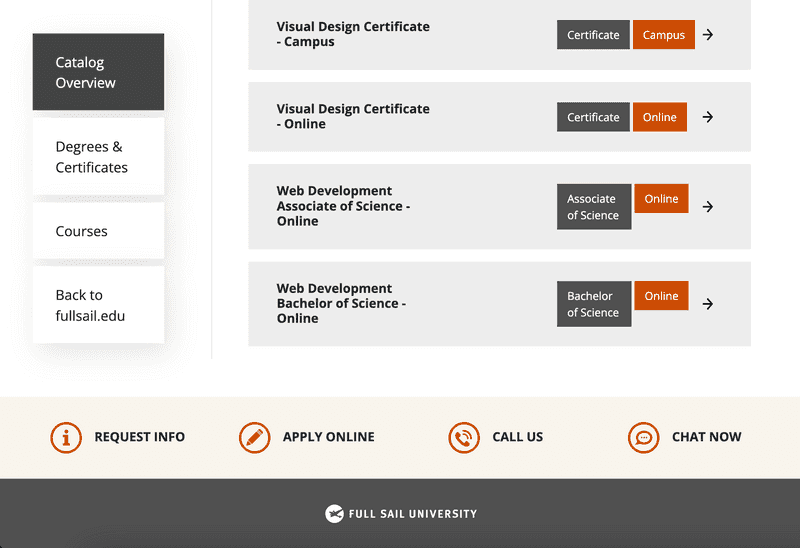Screen dimensions: 800x548
Task: Click the CALL US link text
Action: point(517,437)
